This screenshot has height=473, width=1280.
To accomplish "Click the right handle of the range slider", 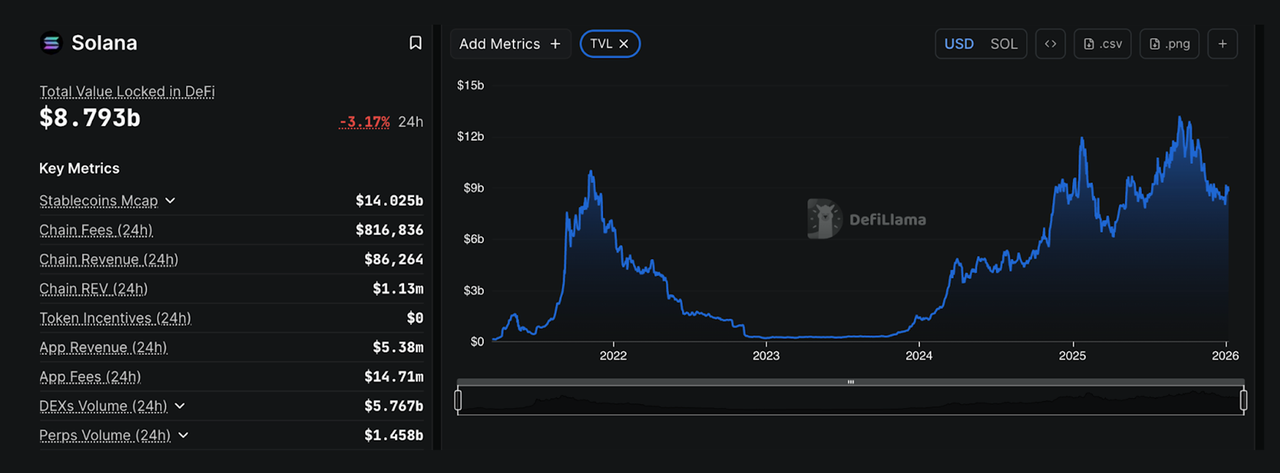I will (x=1244, y=400).
